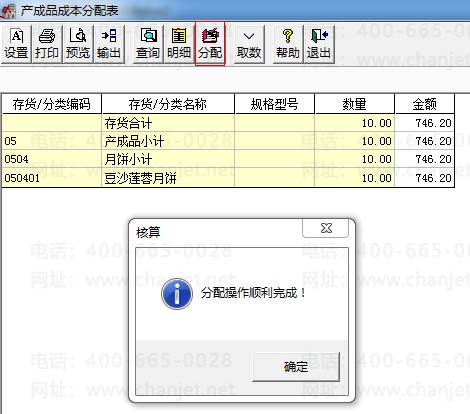This screenshot has width=470, height=414.
Task: Open 预览 print preview
Action: (78, 44)
